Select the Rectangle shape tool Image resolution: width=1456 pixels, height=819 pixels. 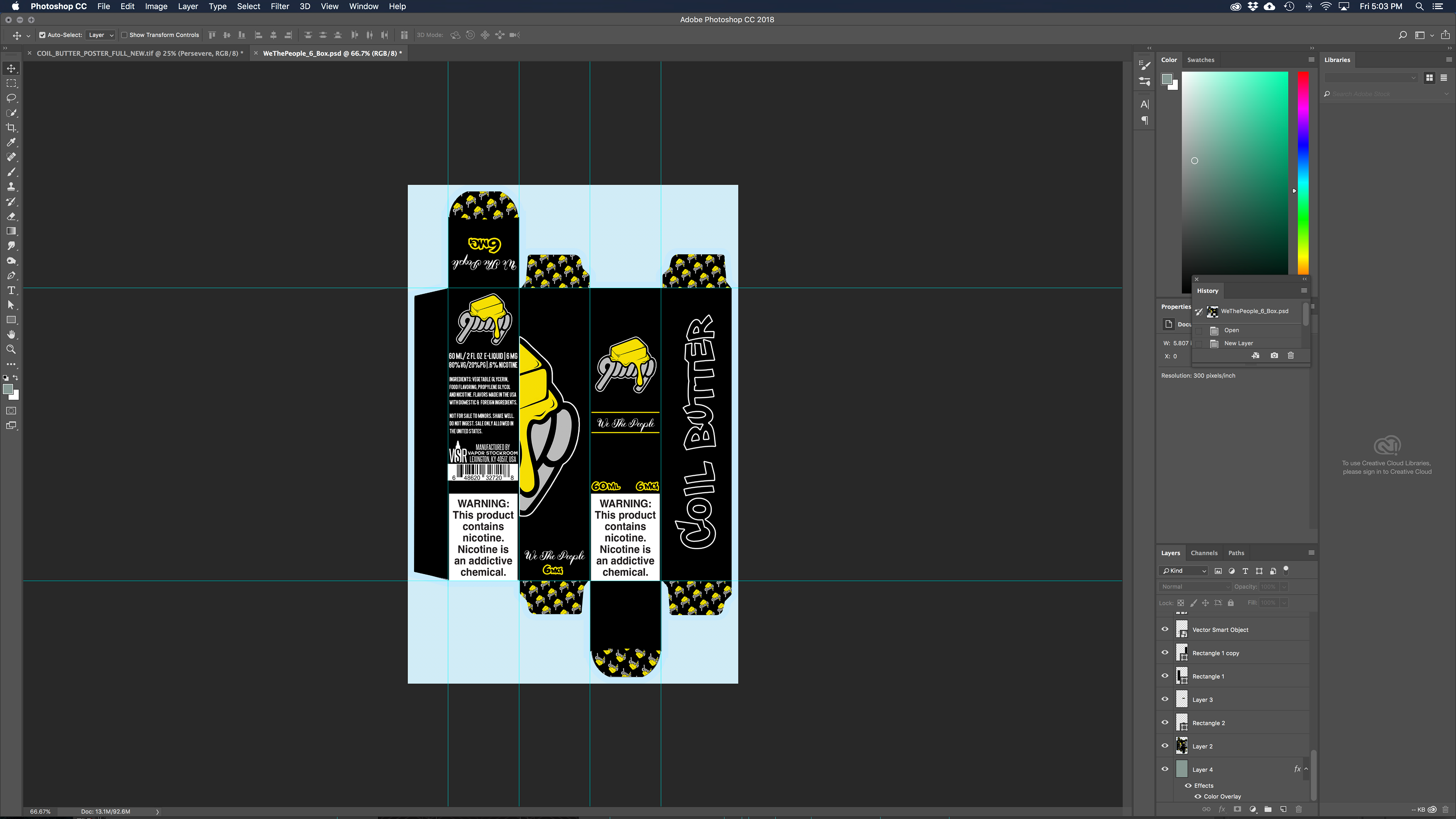11,320
